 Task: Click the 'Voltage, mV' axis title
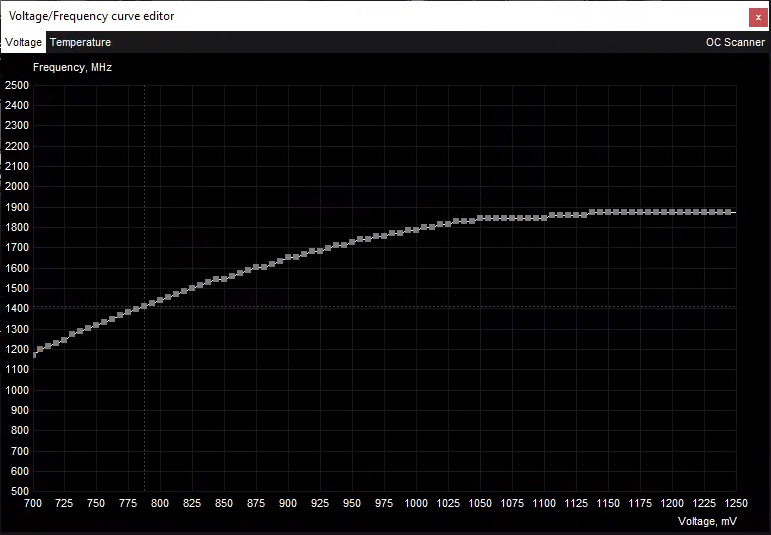(x=707, y=521)
